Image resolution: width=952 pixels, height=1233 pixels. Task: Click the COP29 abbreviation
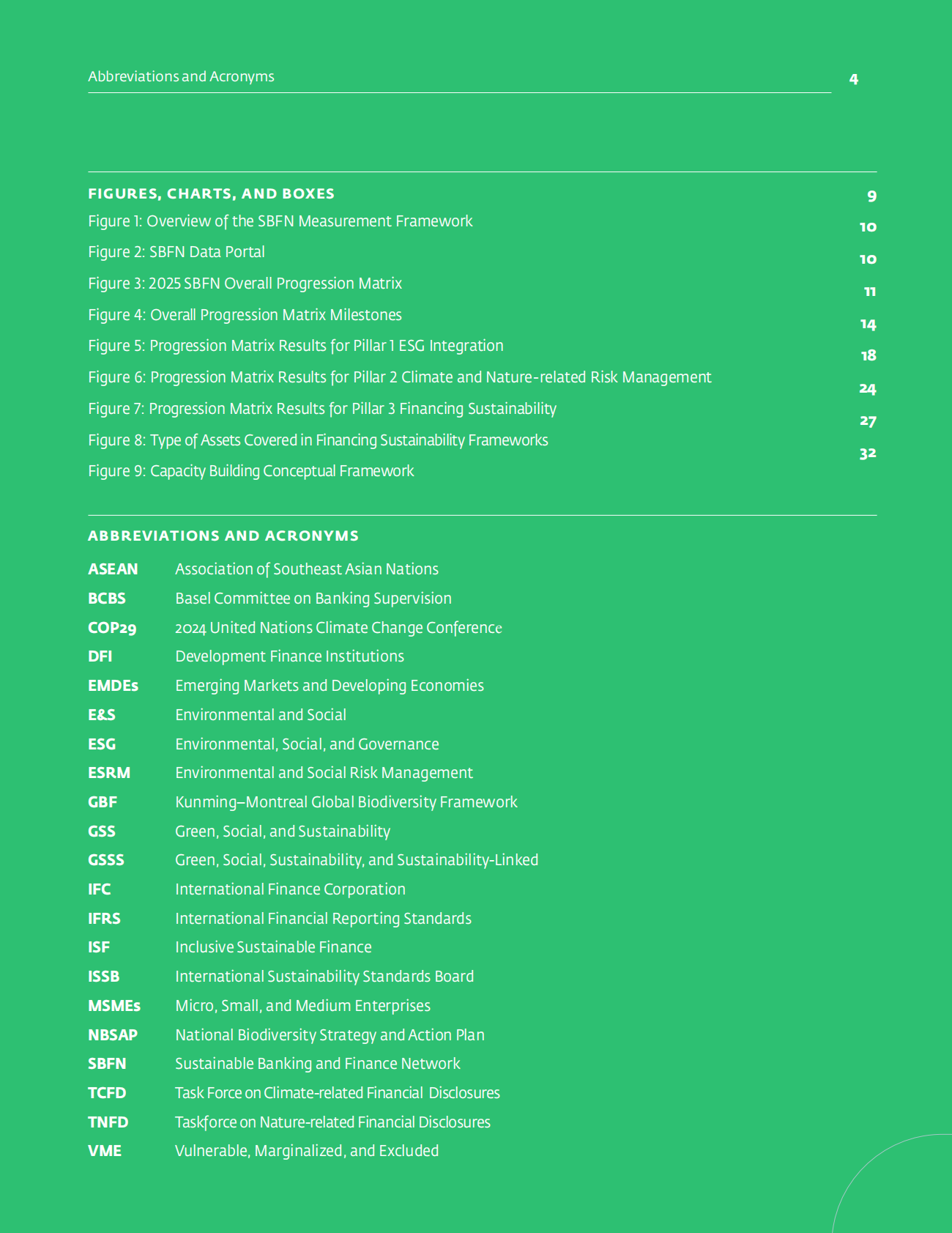click(x=112, y=628)
